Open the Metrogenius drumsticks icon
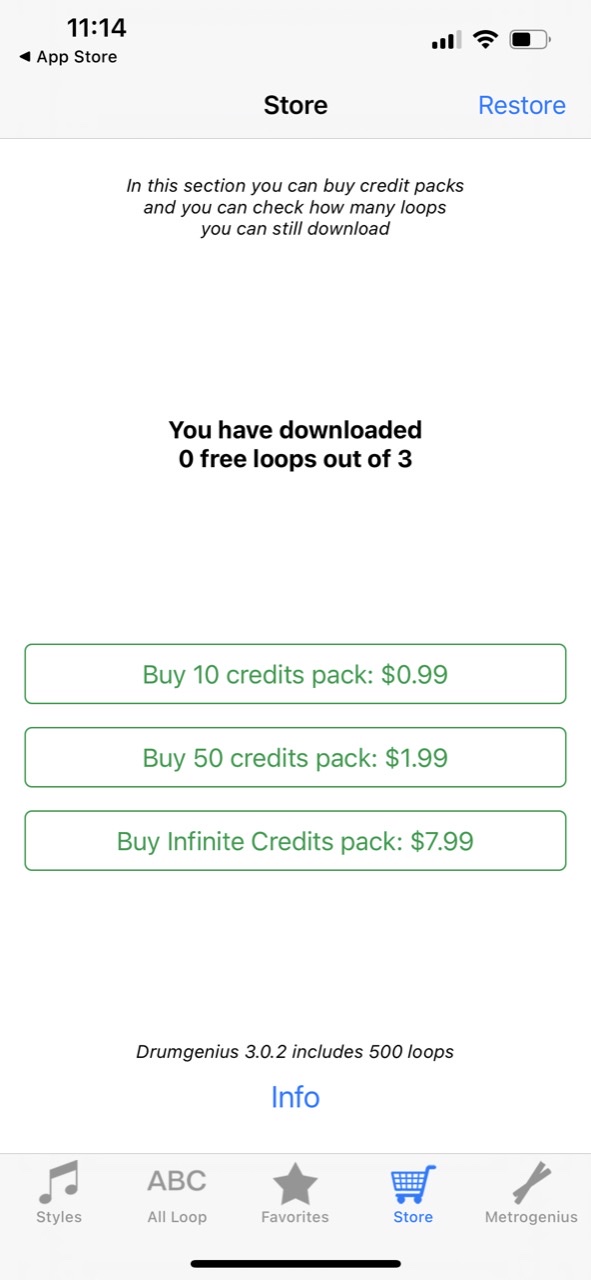591x1280 pixels. [531, 1183]
